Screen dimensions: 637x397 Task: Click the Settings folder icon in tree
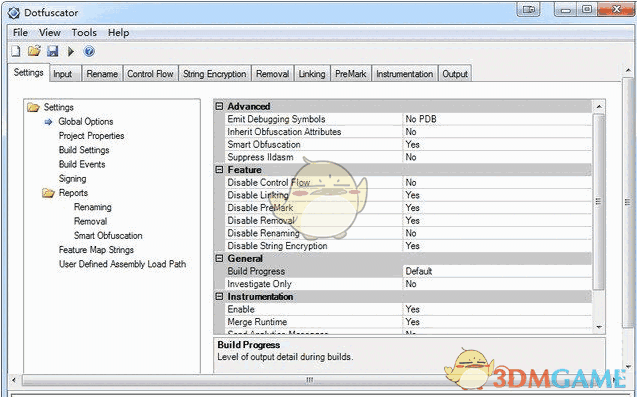(x=33, y=107)
